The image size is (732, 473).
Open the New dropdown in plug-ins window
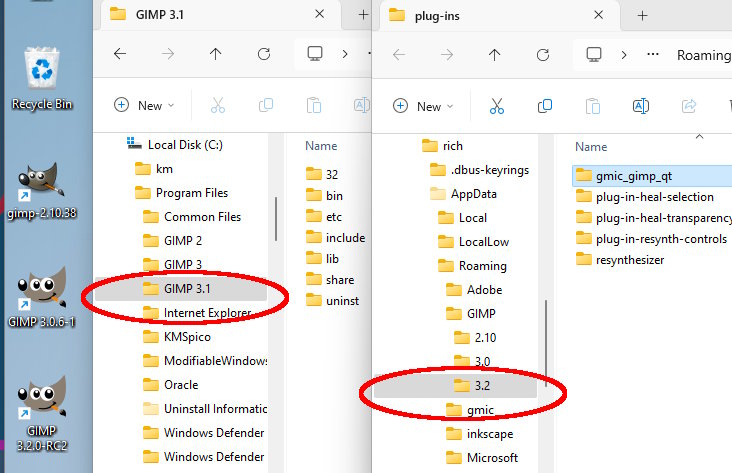[x=423, y=106]
